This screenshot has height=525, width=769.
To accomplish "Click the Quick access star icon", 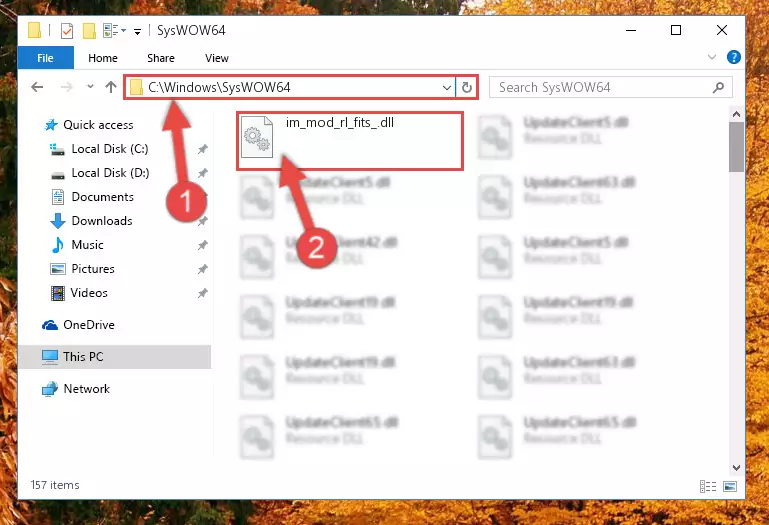I will (51, 125).
